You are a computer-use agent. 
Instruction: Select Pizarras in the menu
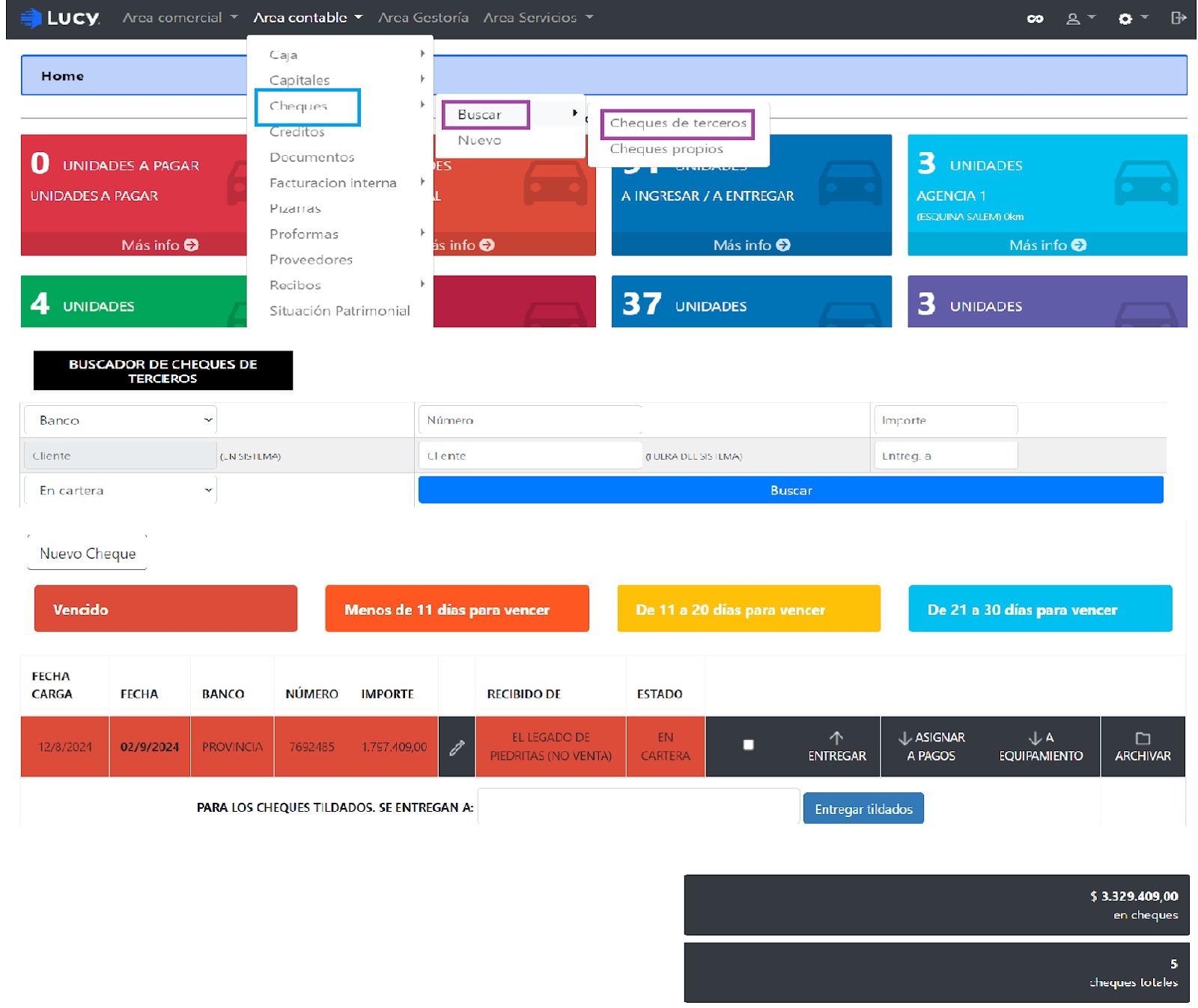(295, 208)
